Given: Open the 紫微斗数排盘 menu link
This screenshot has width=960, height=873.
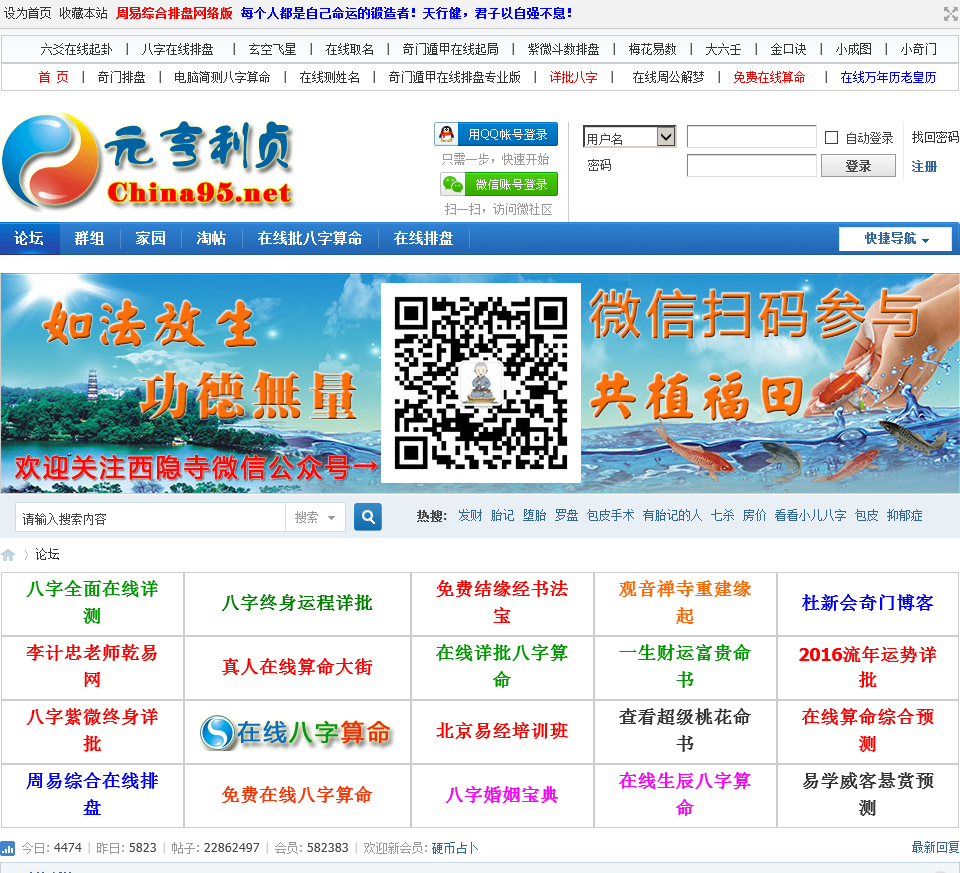Looking at the screenshot, I should 563,49.
